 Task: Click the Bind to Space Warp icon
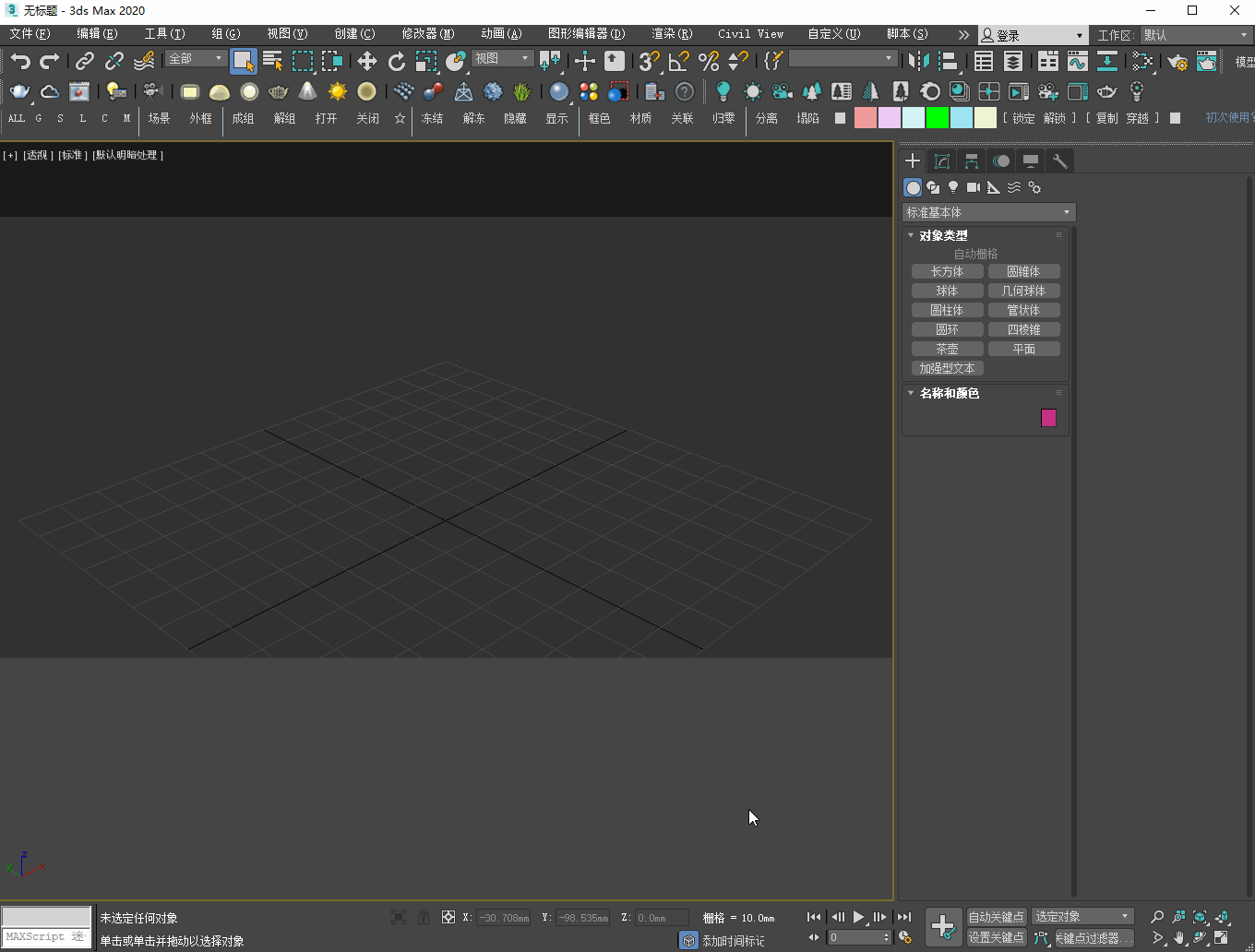click(144, 61)
